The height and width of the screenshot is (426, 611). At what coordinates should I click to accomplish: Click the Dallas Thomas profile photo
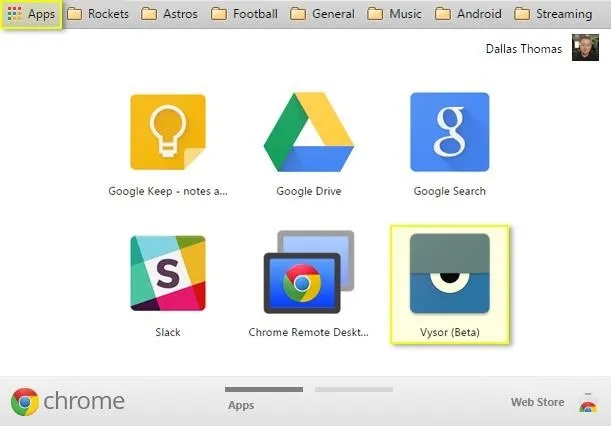[x=585, y=48]
